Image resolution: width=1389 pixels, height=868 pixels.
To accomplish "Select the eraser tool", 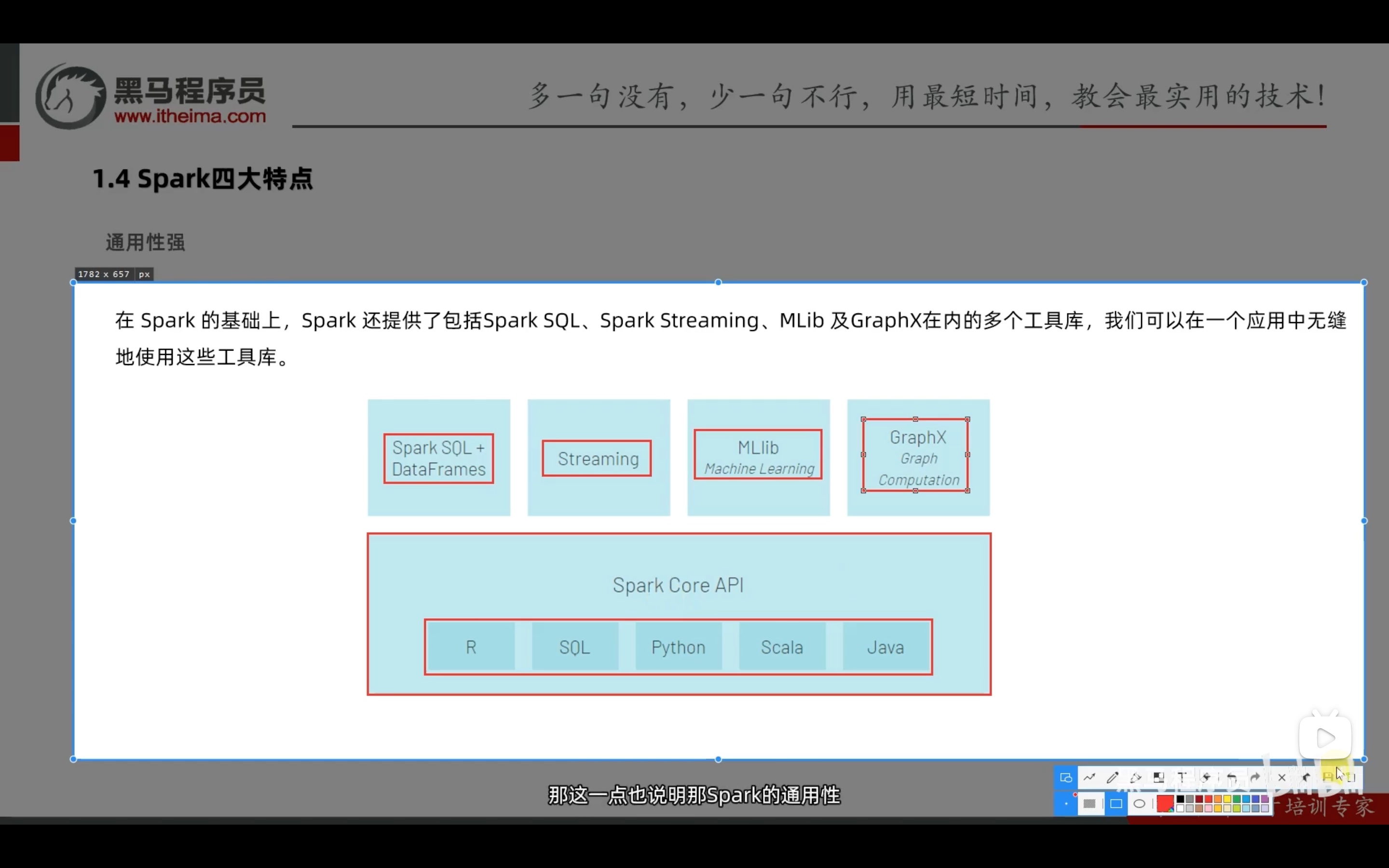I will (1206, 777).
